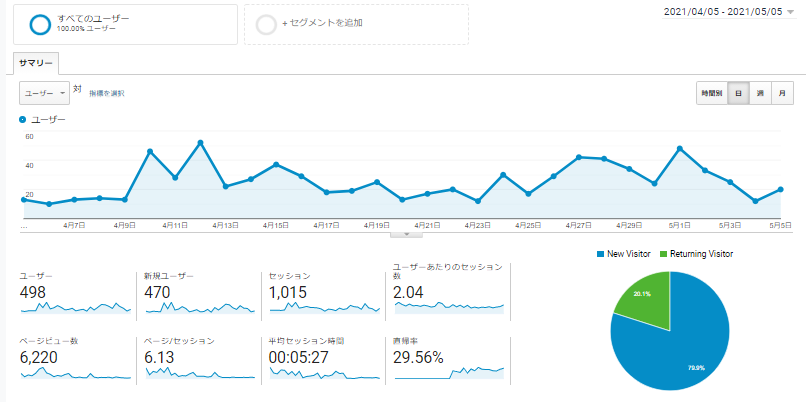Image resolution: width=806 pixels, height=402 pixels.
Task: Click sparkline under セッション 1,015
Action: [325, 307]
